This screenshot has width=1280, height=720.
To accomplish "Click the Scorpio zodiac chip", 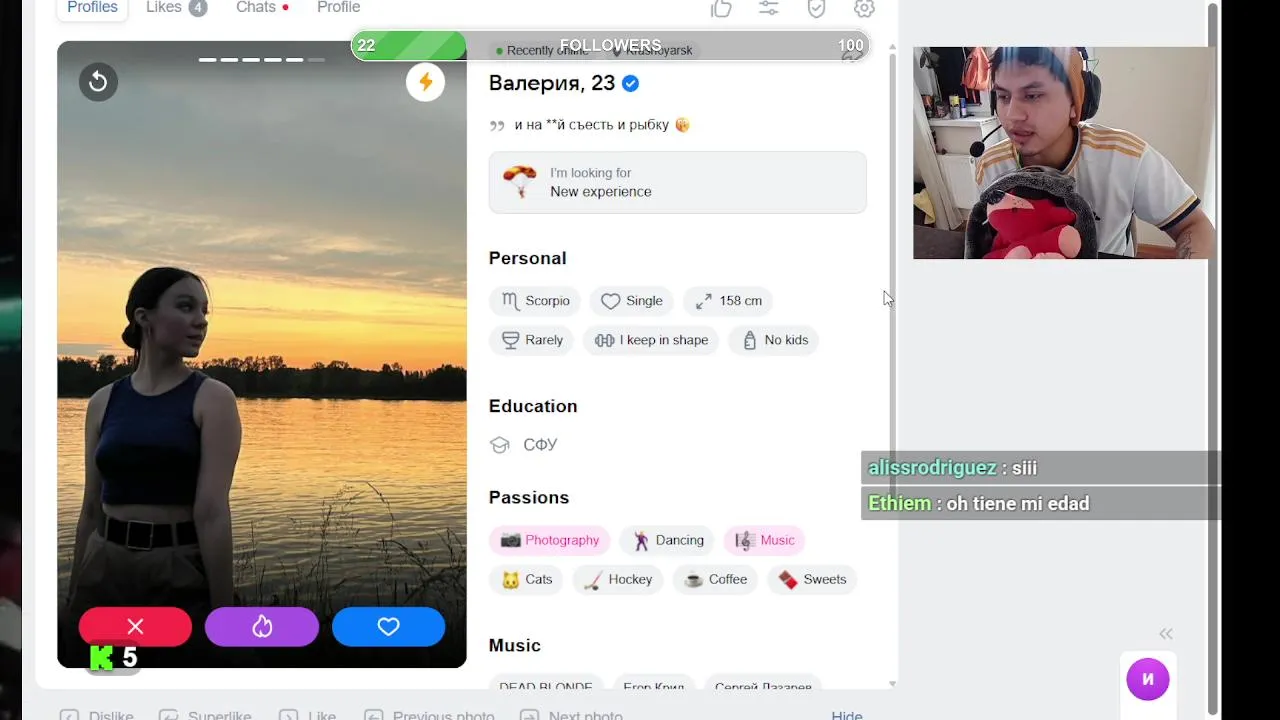I will pos(535,301).
